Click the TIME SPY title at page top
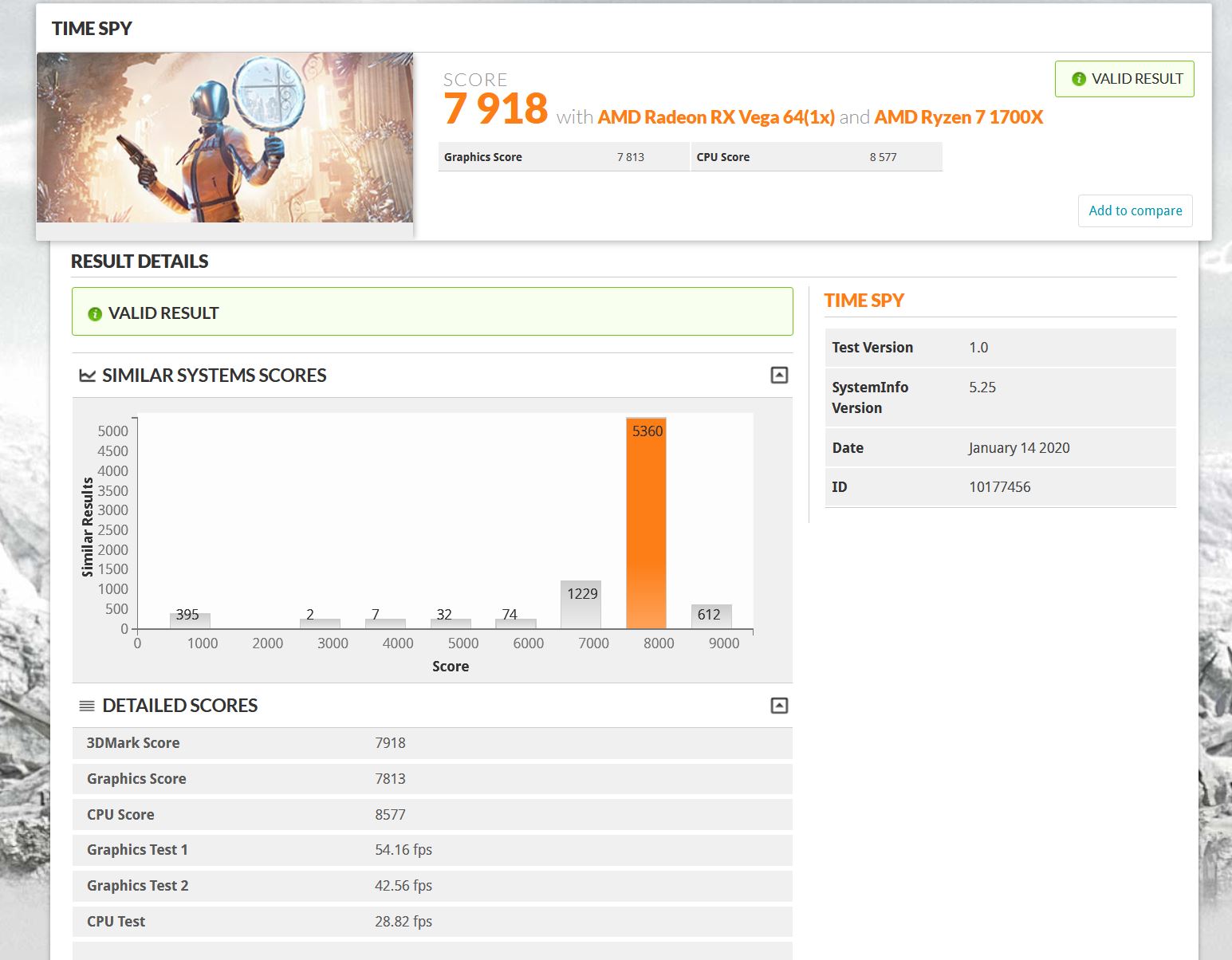The image size is (1232, 960). (92, 29)
